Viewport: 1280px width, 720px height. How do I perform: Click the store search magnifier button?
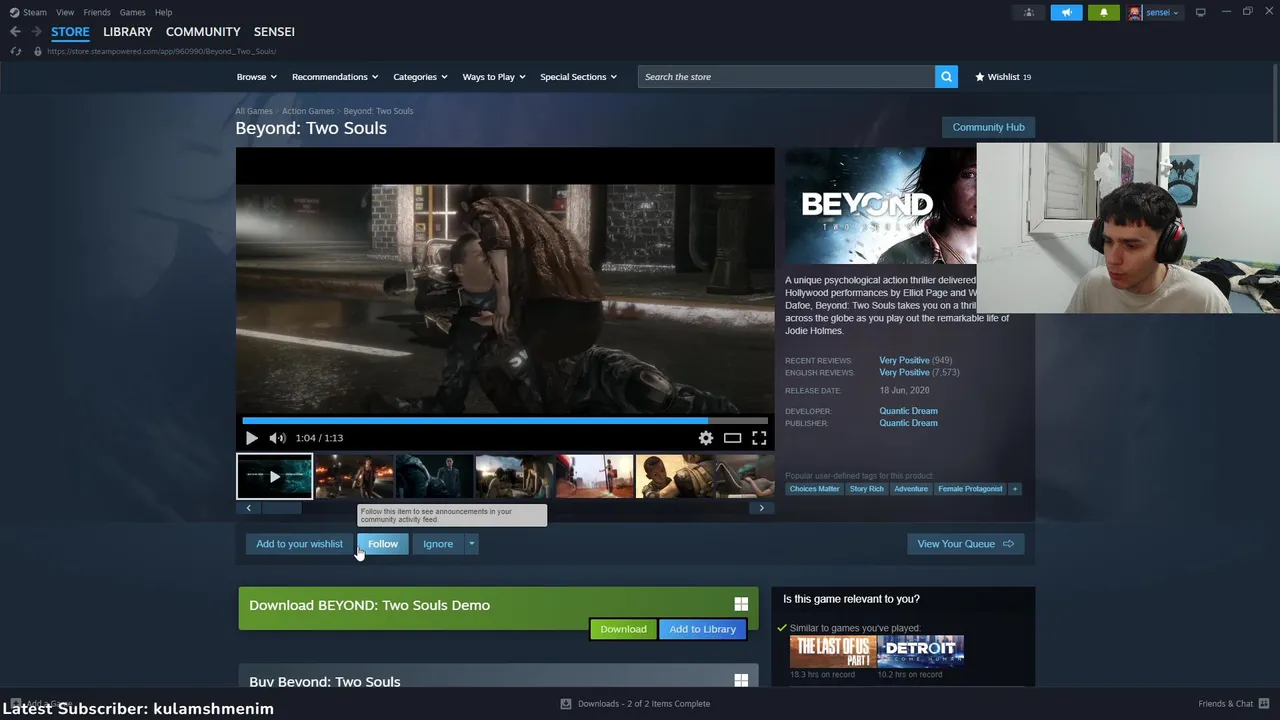pos(946,77)
